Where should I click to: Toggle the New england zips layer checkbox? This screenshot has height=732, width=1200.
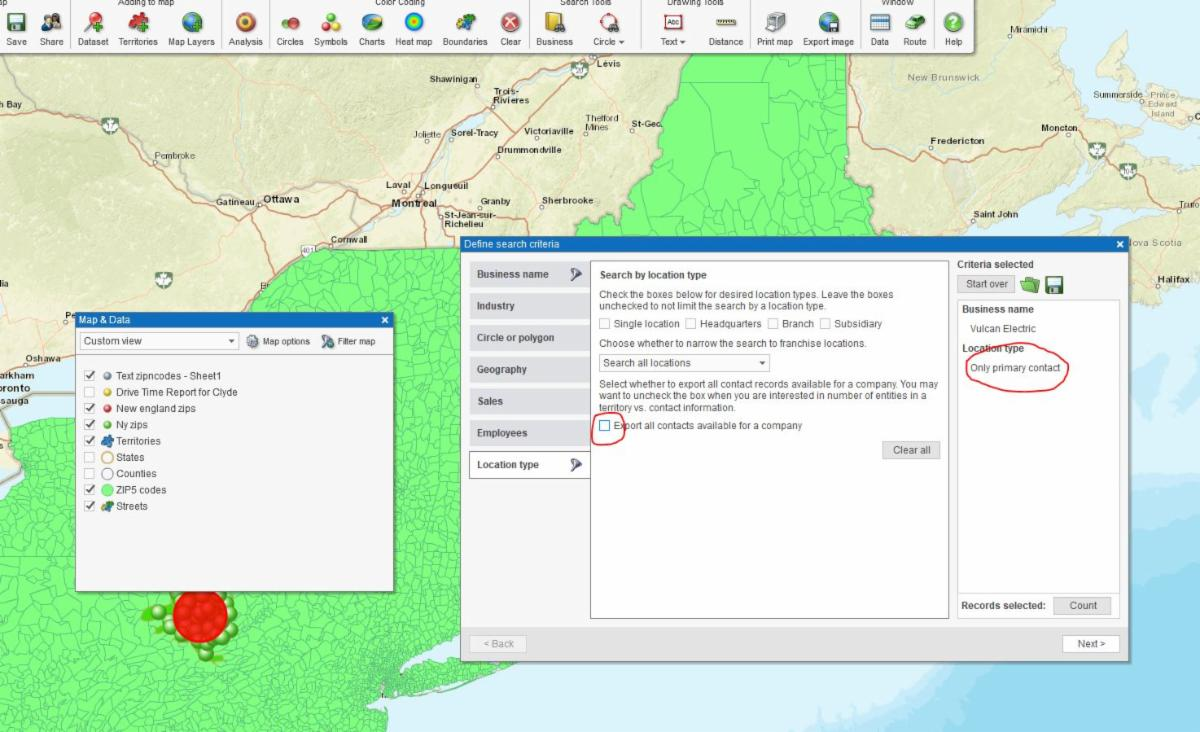point(90,408)
